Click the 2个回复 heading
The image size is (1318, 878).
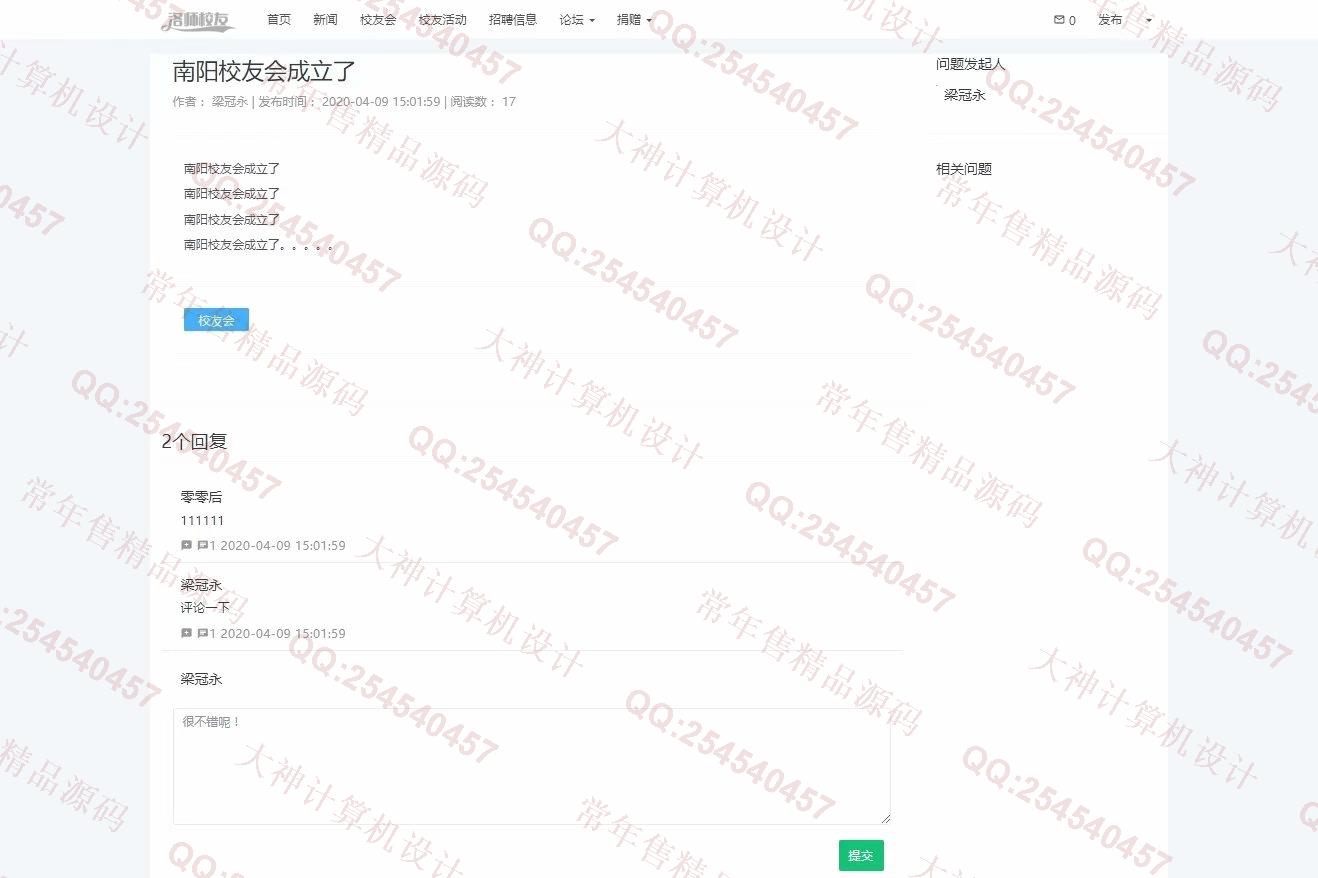[195, 441]
